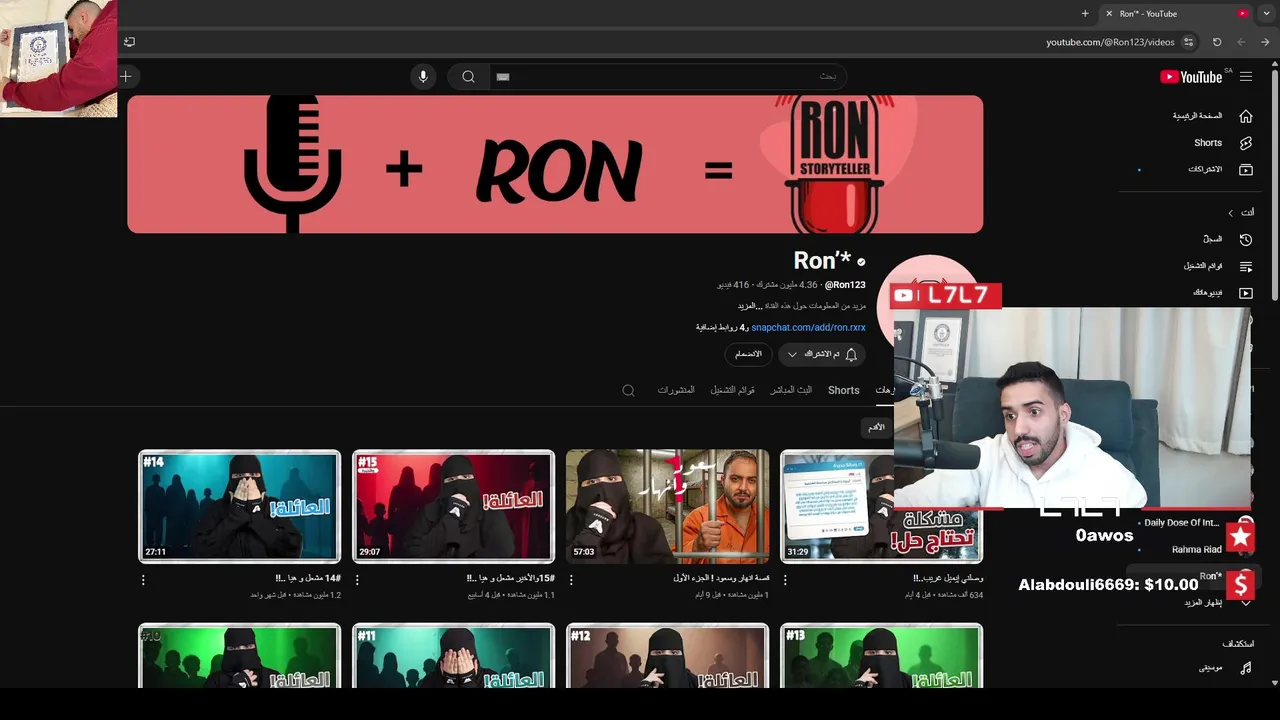Switch to the Playlists tab (قوائم التشغيل)
Screen dimensions: 1280x720
coord(732,390)
